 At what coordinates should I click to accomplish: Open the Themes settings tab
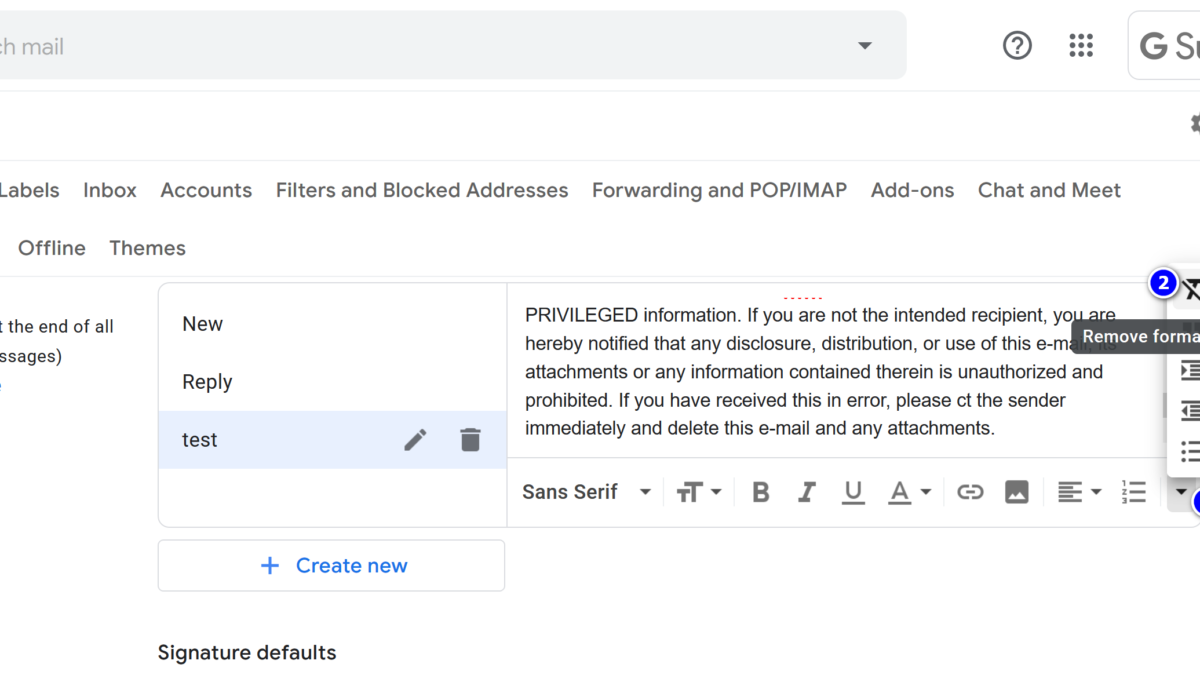click(x=147, y=248)
